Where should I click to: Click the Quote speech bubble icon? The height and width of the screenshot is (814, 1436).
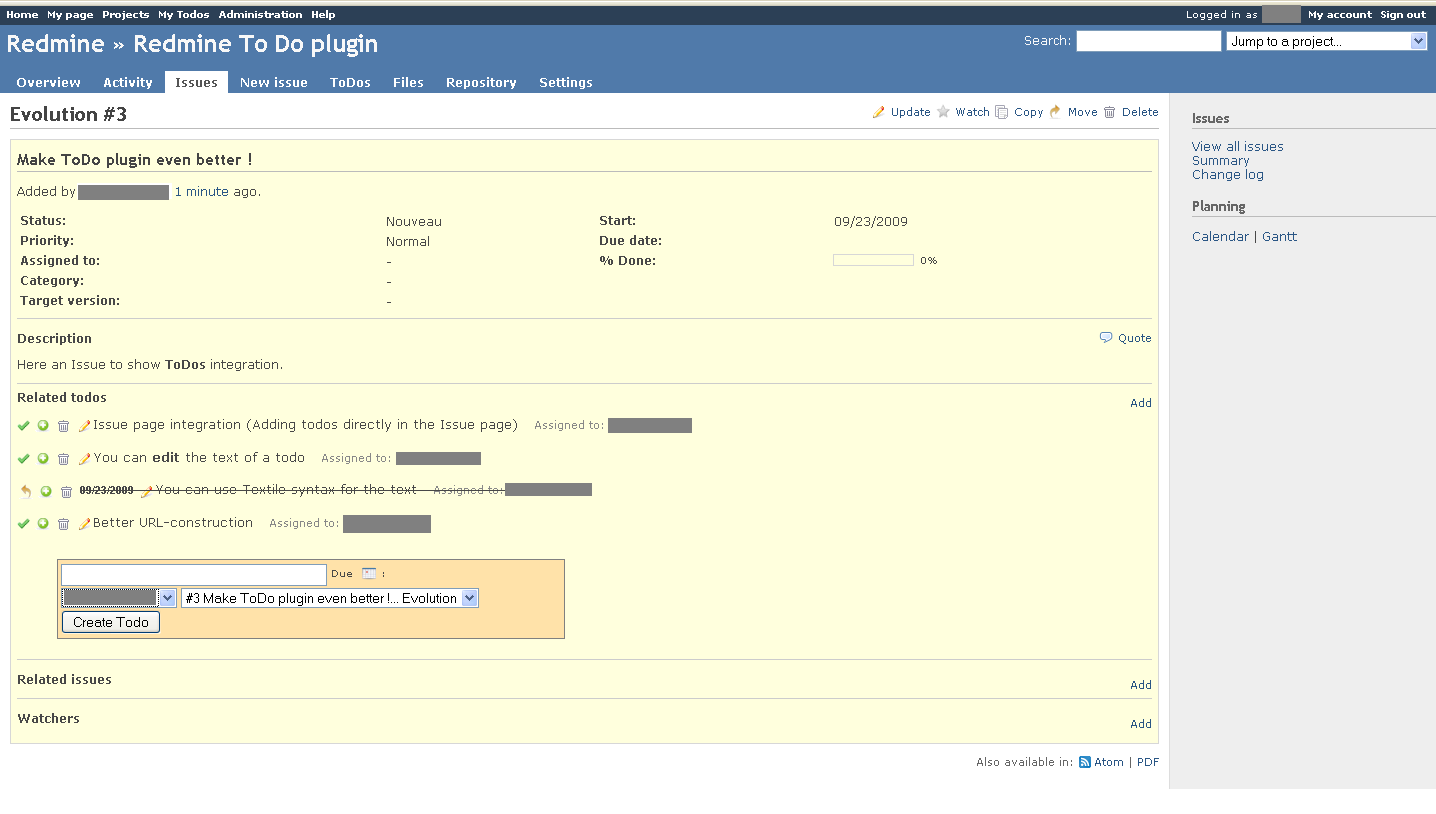click(1106, 338)
